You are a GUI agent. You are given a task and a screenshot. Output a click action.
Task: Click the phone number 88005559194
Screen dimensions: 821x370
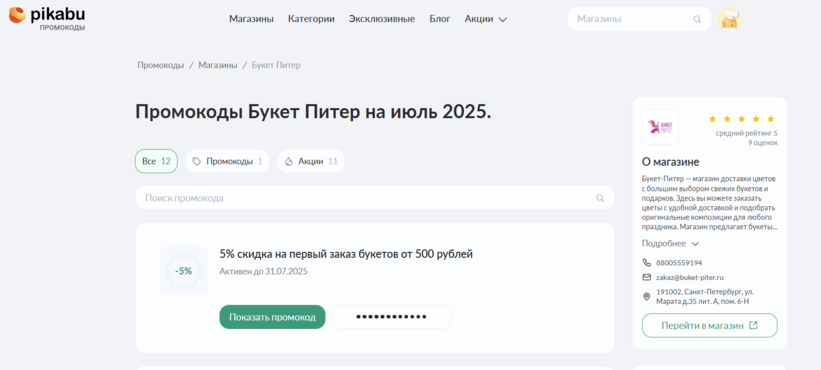tap(679, 263)
